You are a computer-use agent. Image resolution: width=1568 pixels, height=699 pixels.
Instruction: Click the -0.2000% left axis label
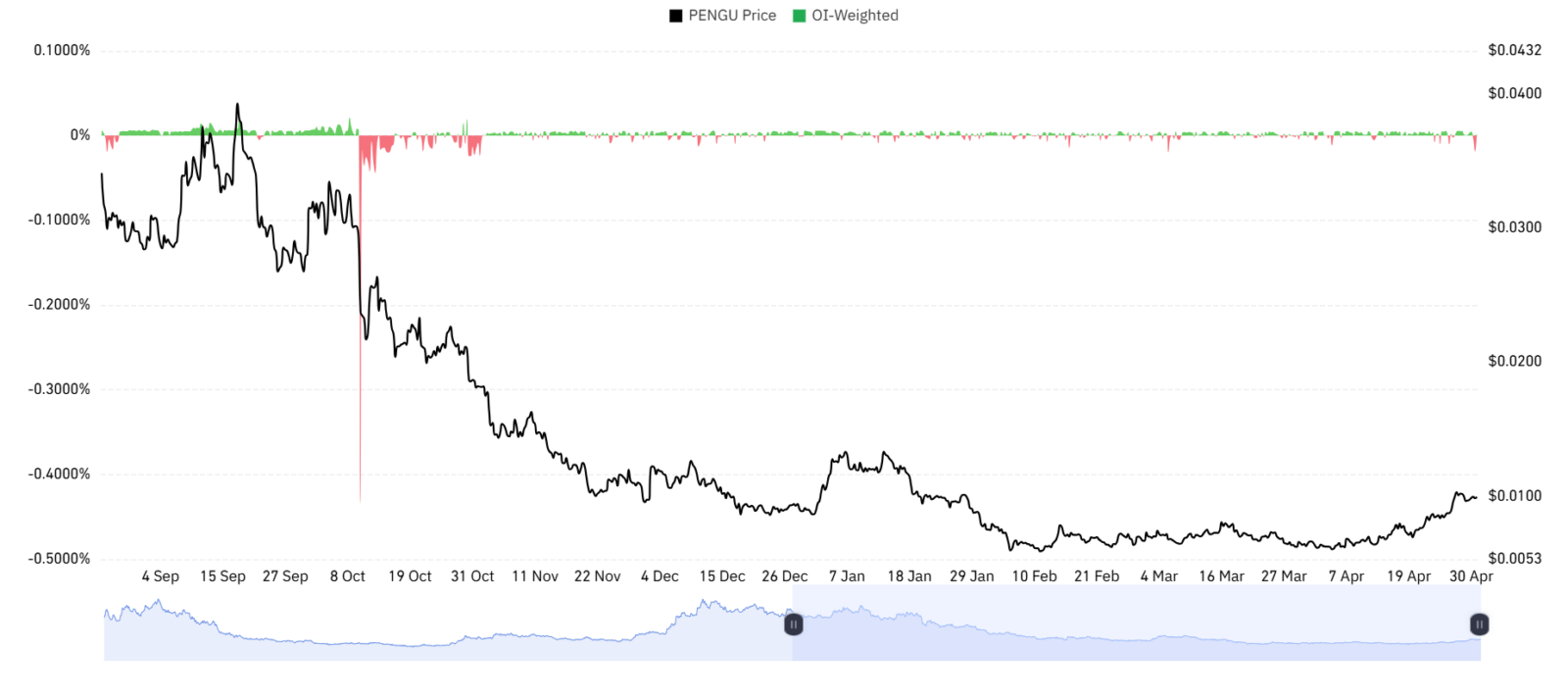click(x=59, y=305)
